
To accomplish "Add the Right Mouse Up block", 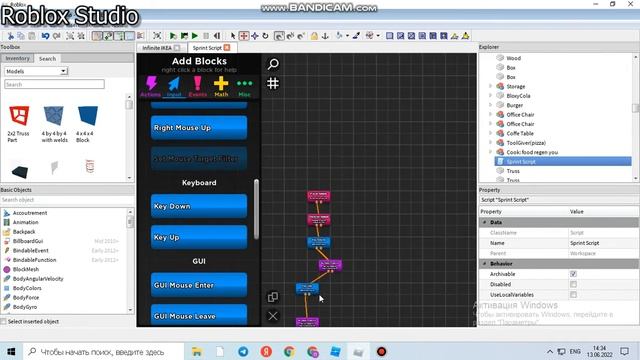I will coord(199,128).
